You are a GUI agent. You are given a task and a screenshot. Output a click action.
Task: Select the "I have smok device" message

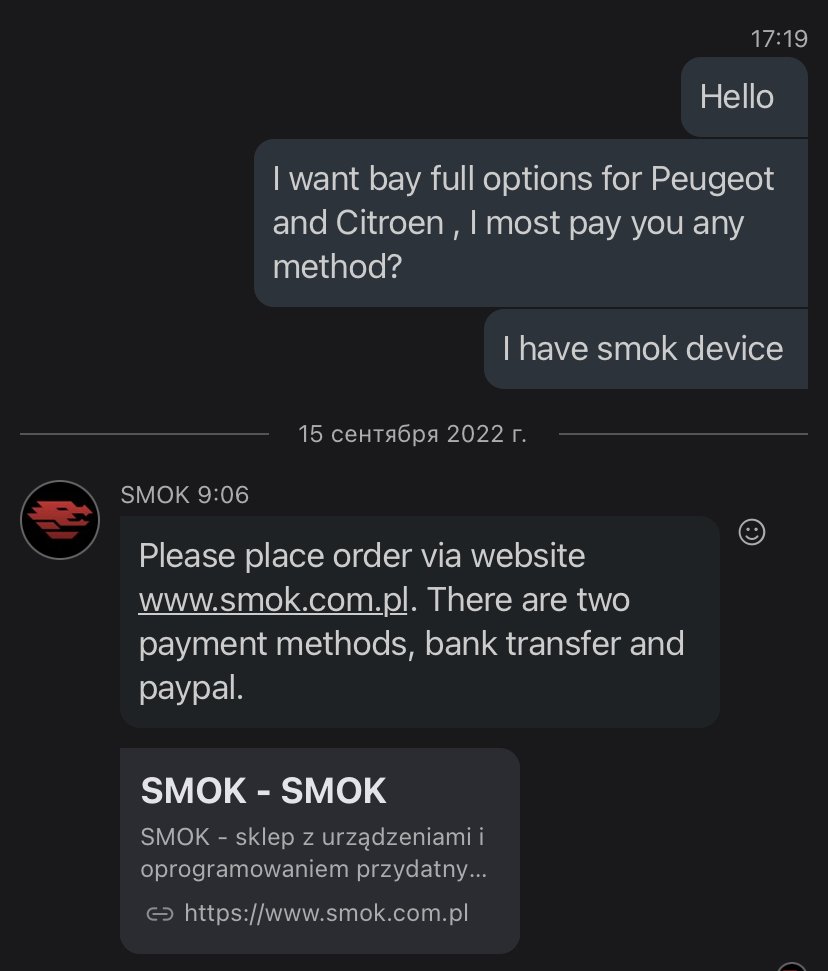click(x=643, y=348)
